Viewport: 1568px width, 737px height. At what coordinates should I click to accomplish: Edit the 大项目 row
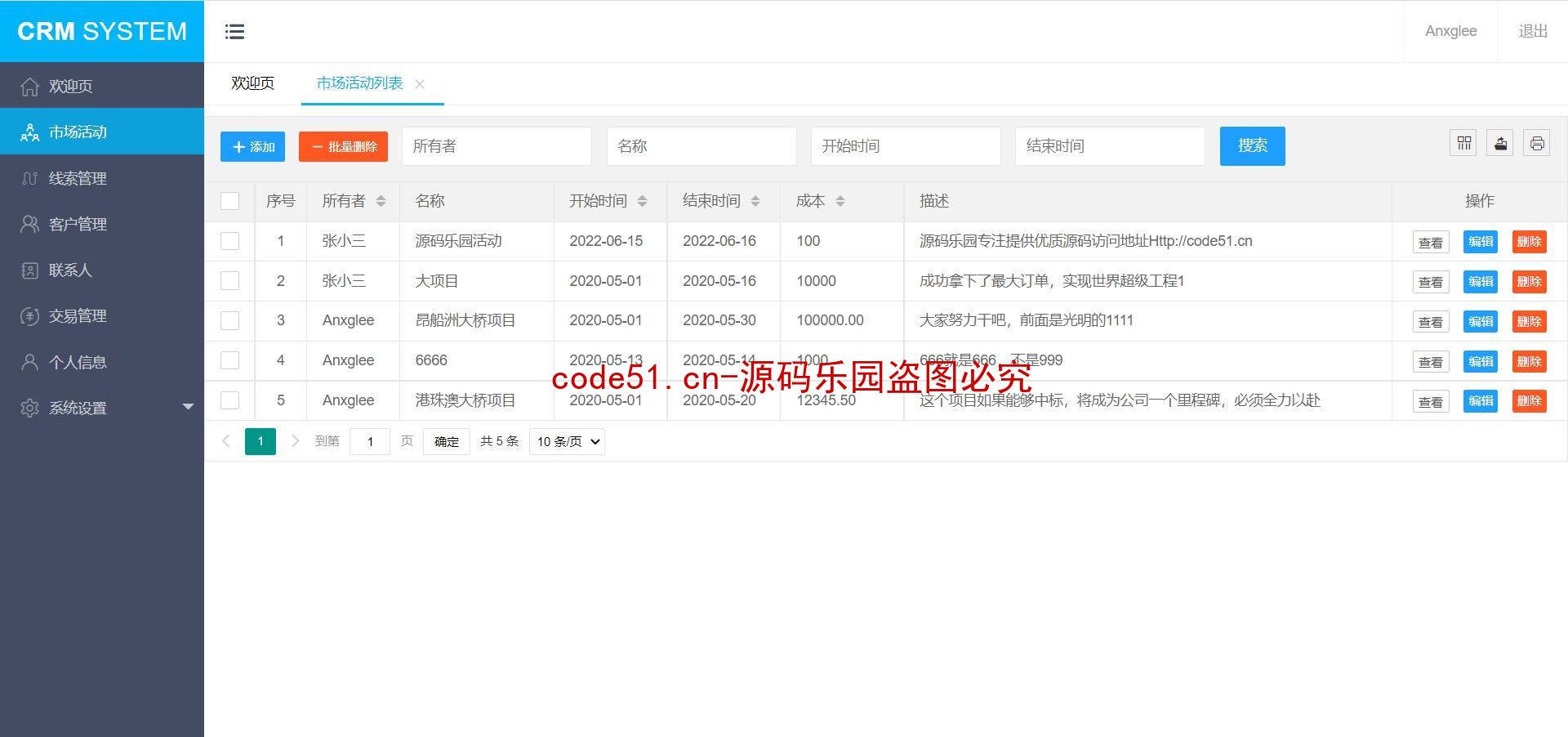pyautogui.click(x=1480, y=282)
